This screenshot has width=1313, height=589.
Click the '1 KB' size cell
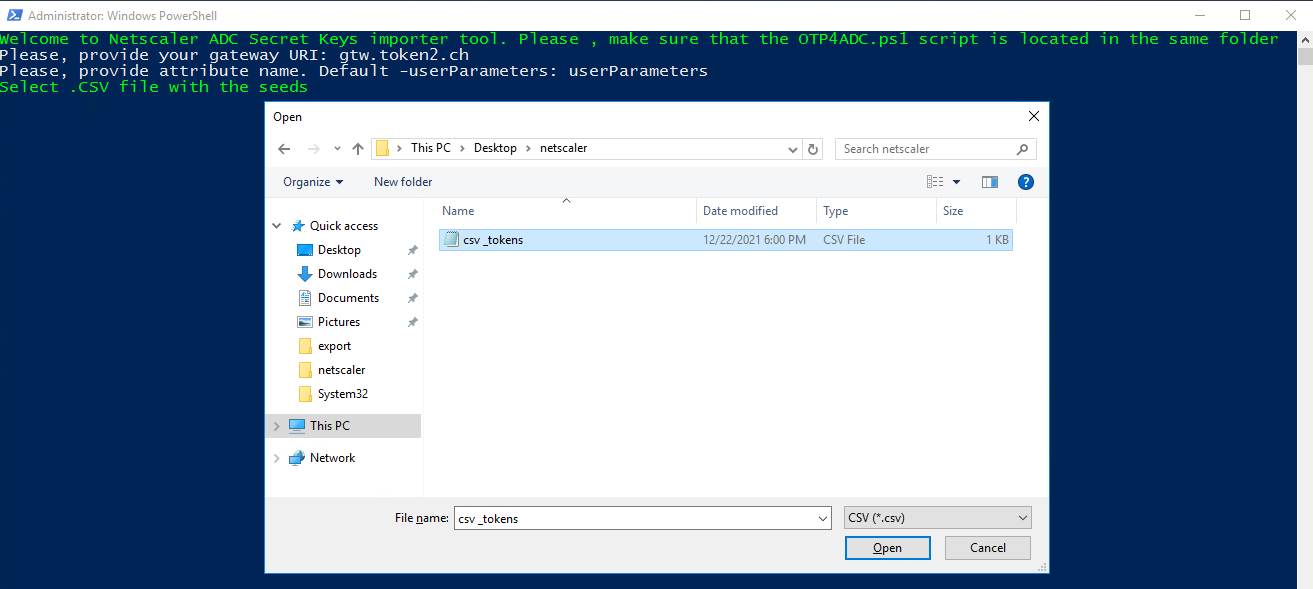click(997, 240)
